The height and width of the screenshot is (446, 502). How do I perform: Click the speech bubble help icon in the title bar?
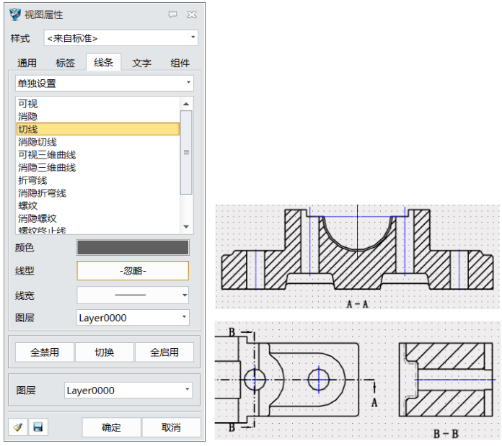[173, 14]
